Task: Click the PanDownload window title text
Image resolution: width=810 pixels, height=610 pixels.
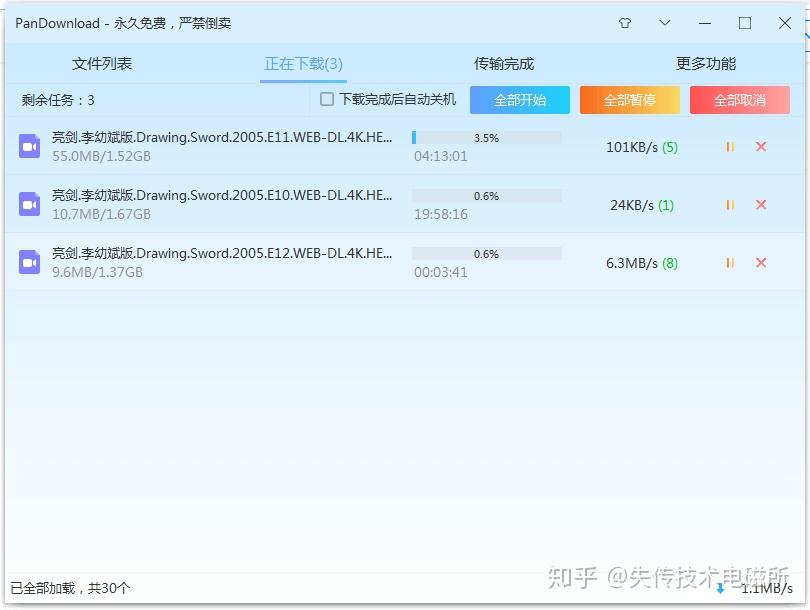Action: click(123, 23)
